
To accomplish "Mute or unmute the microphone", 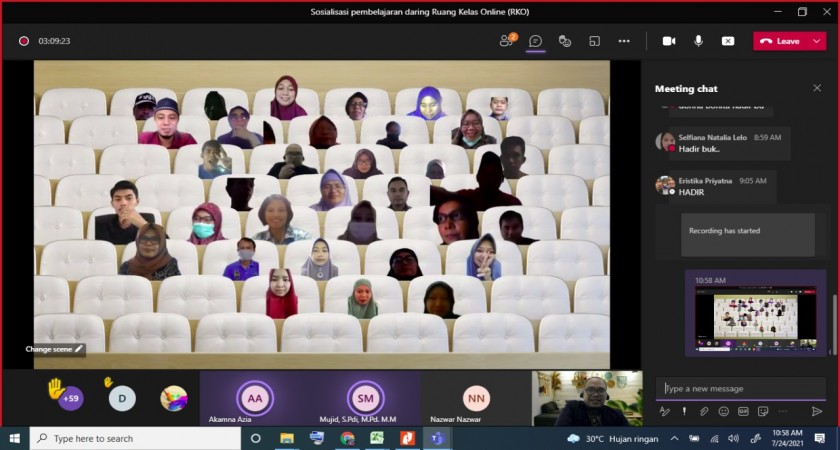I will [698, 41].
